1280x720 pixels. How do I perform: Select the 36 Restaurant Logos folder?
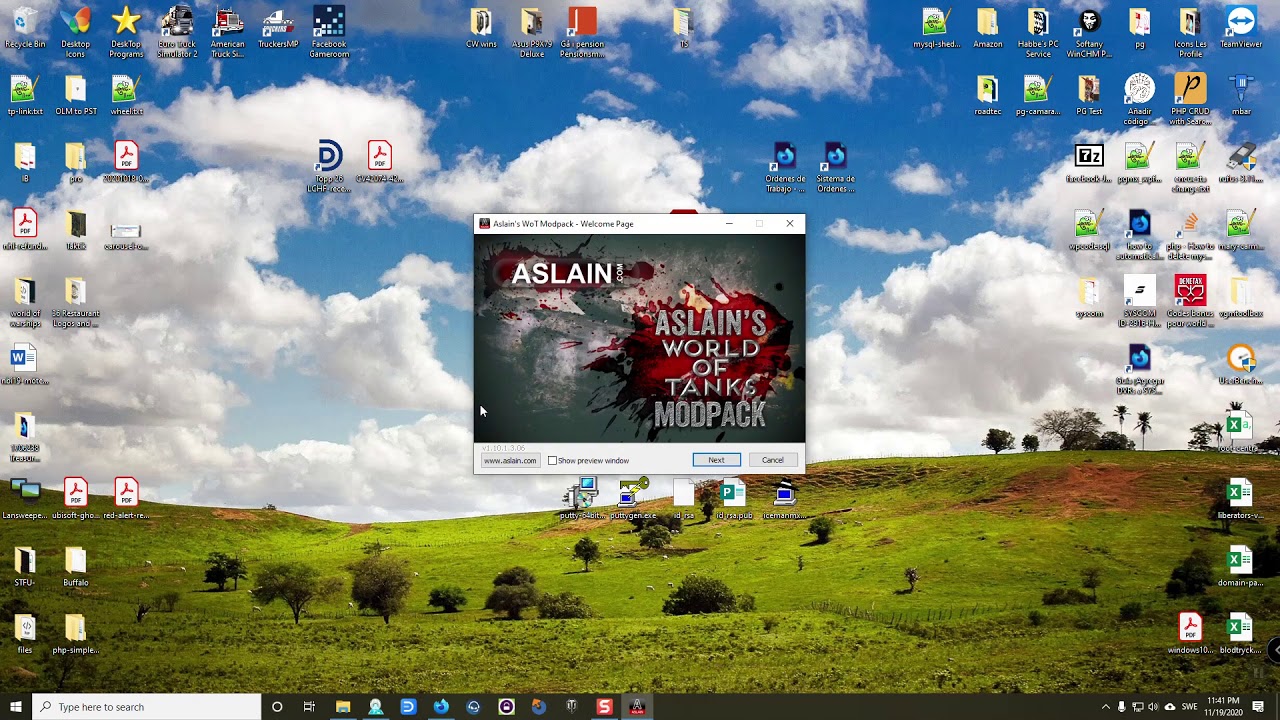click(x=75, y=301)
